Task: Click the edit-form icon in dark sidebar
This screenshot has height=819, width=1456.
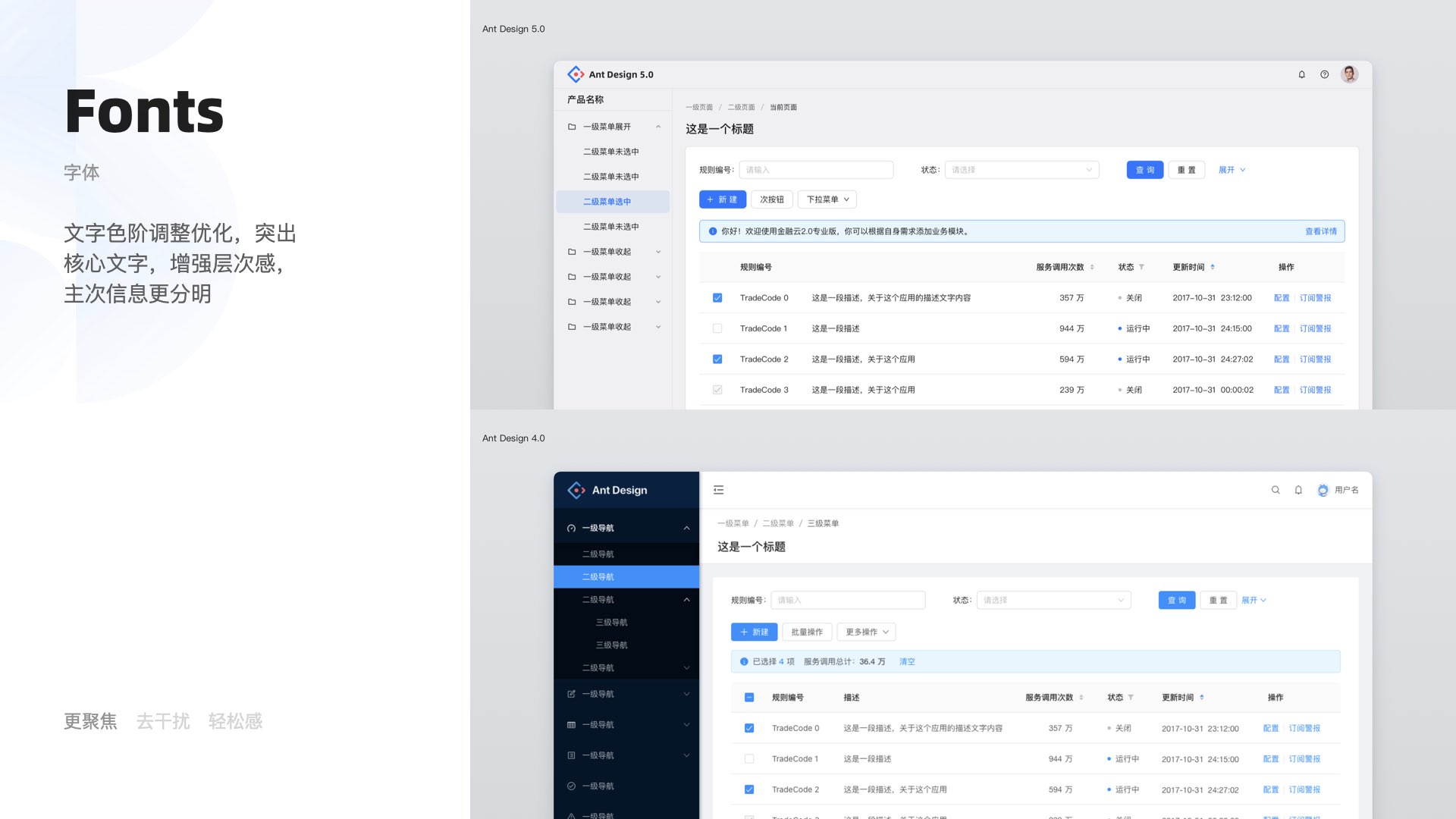Action: point(571,694)
